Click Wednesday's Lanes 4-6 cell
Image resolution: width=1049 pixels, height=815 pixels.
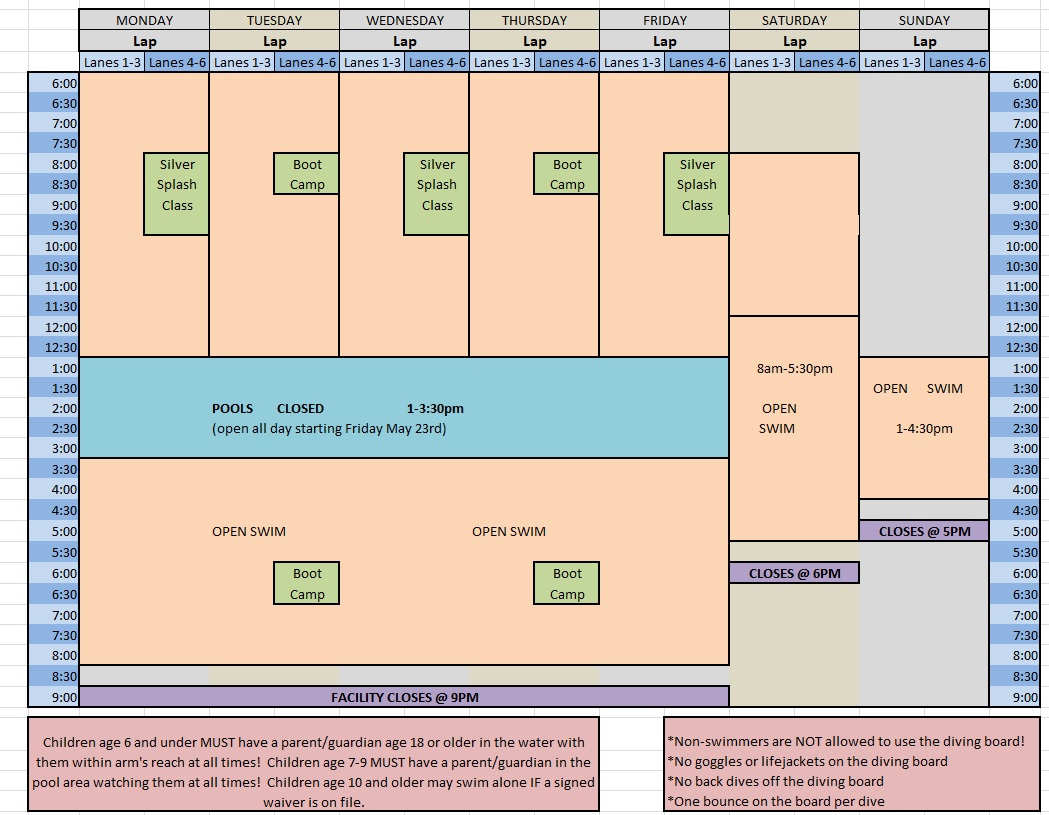pos(437,62)
